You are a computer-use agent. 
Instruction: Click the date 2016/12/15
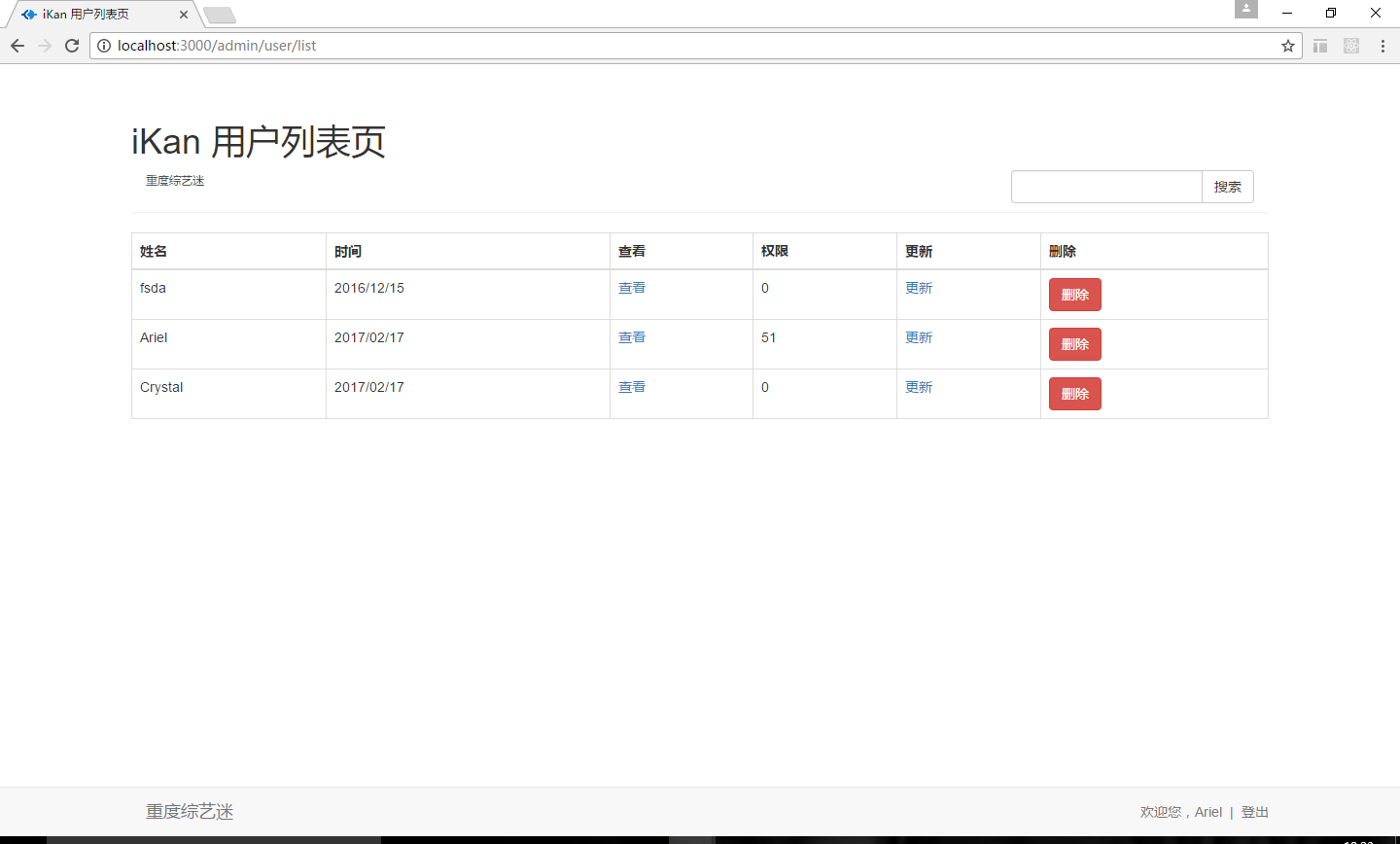tap(369, 288)
